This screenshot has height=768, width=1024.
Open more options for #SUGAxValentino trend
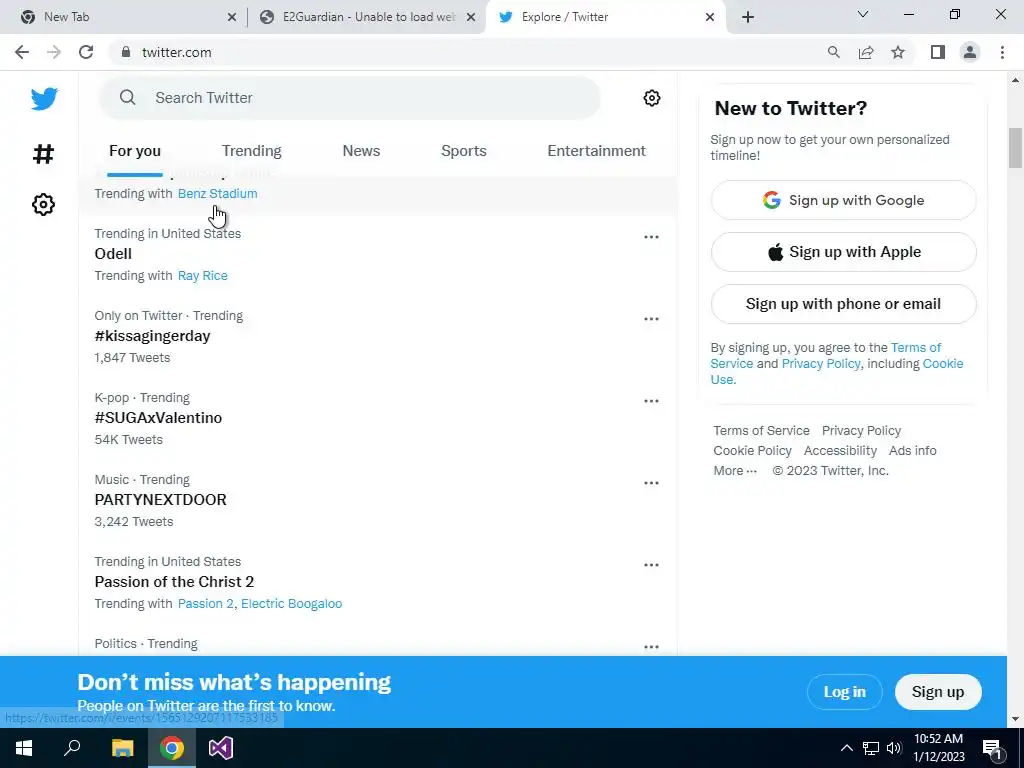pyautogui.click(x=651, y=401)
